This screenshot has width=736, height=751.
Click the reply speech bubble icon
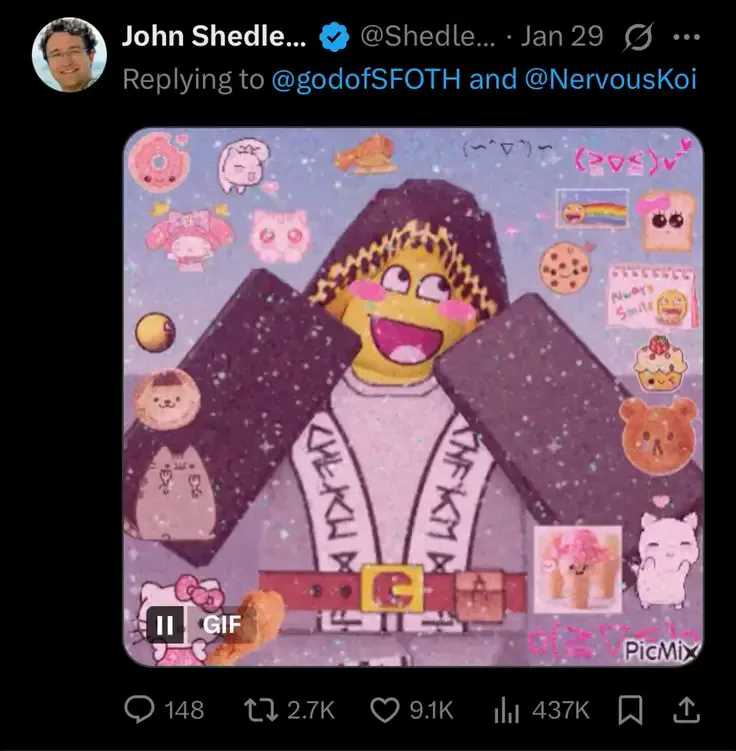(139, 710)
